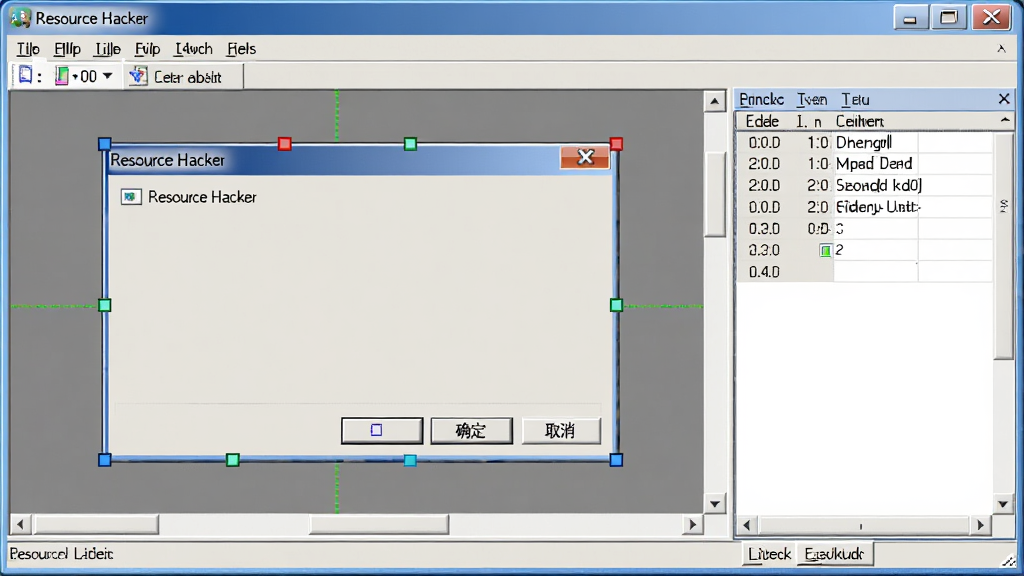Click the green icon in the 0.3.0 row
Image resolution: width=1024 pixels, height=576 pixels.
pyautogui.click(x=825, y=250)
